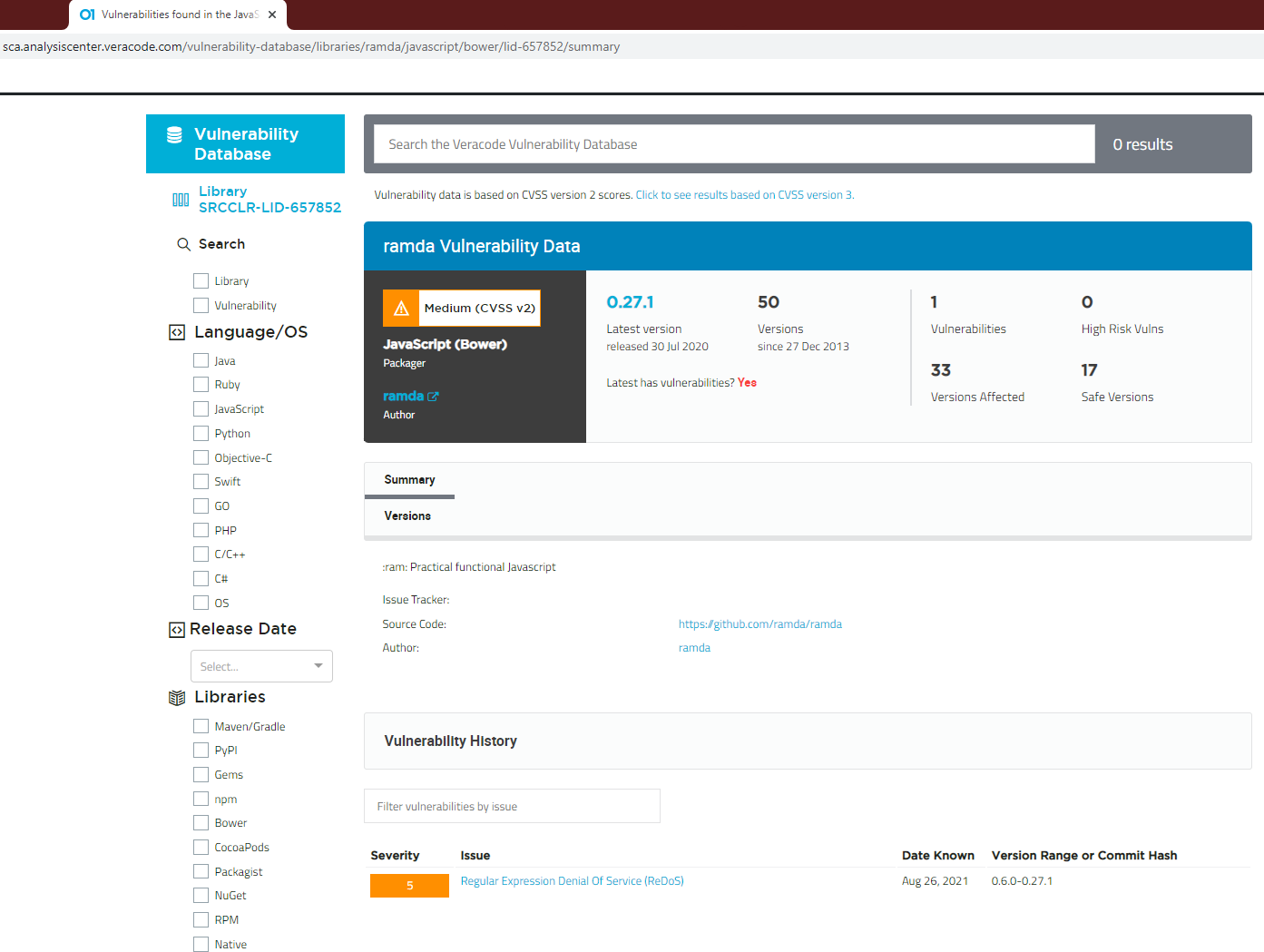Click Version Range or Commit Hash header
This screenshot has height=952, width=1264.
[1084, 856]
